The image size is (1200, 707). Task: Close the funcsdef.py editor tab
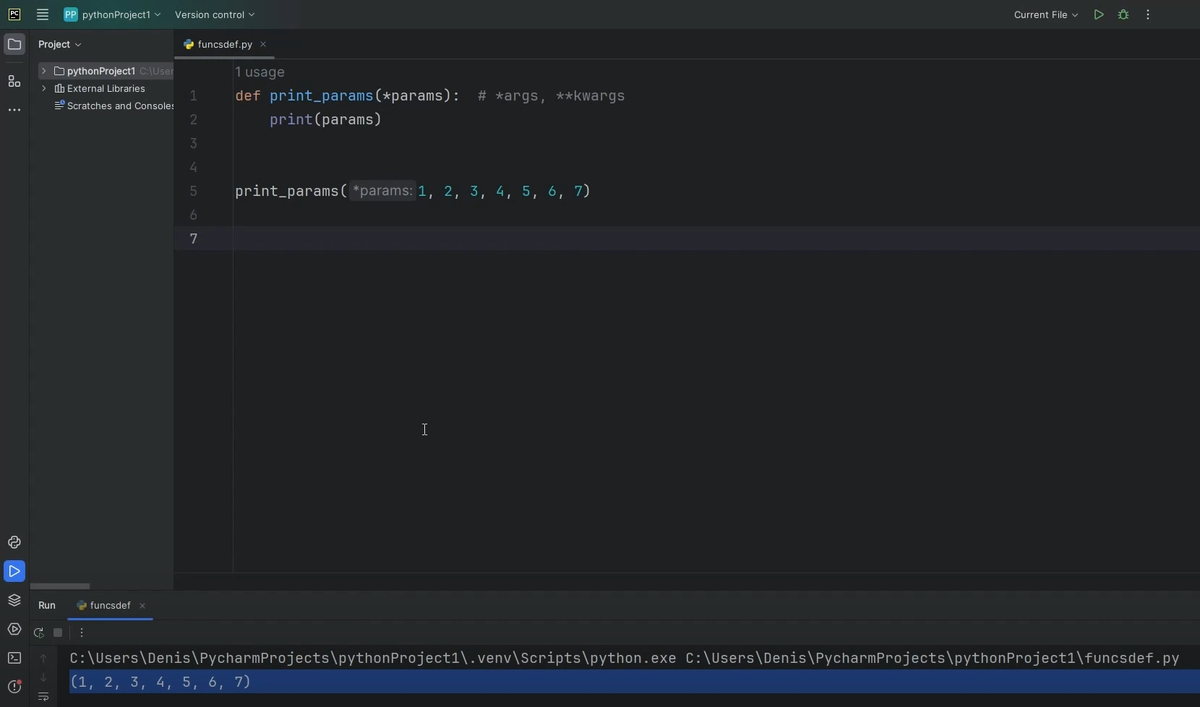pyautogui.click(x=263, y=44)
